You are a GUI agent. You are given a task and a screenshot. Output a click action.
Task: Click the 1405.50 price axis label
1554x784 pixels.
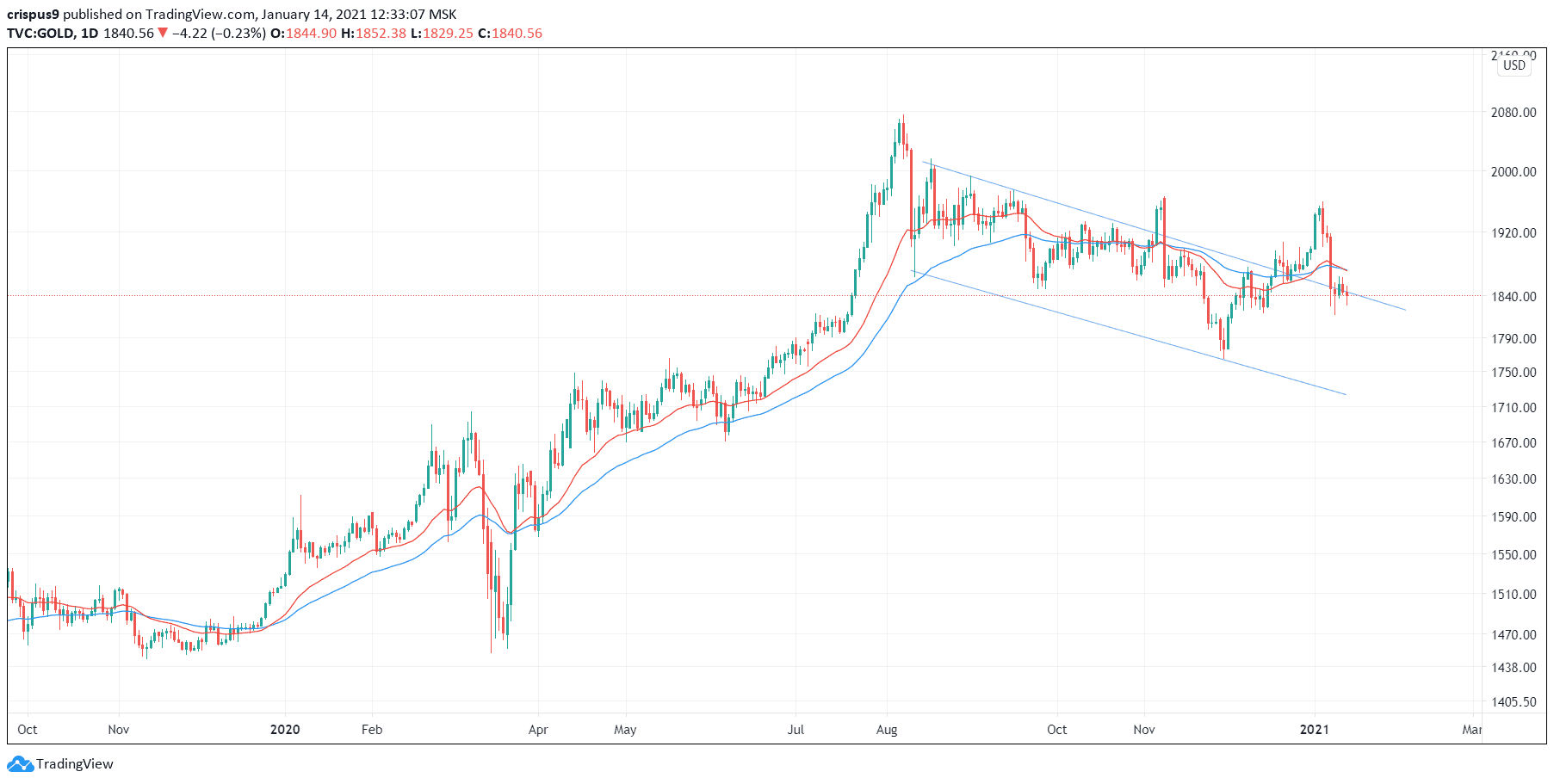pyautogui.click(x=1514, y=702)
